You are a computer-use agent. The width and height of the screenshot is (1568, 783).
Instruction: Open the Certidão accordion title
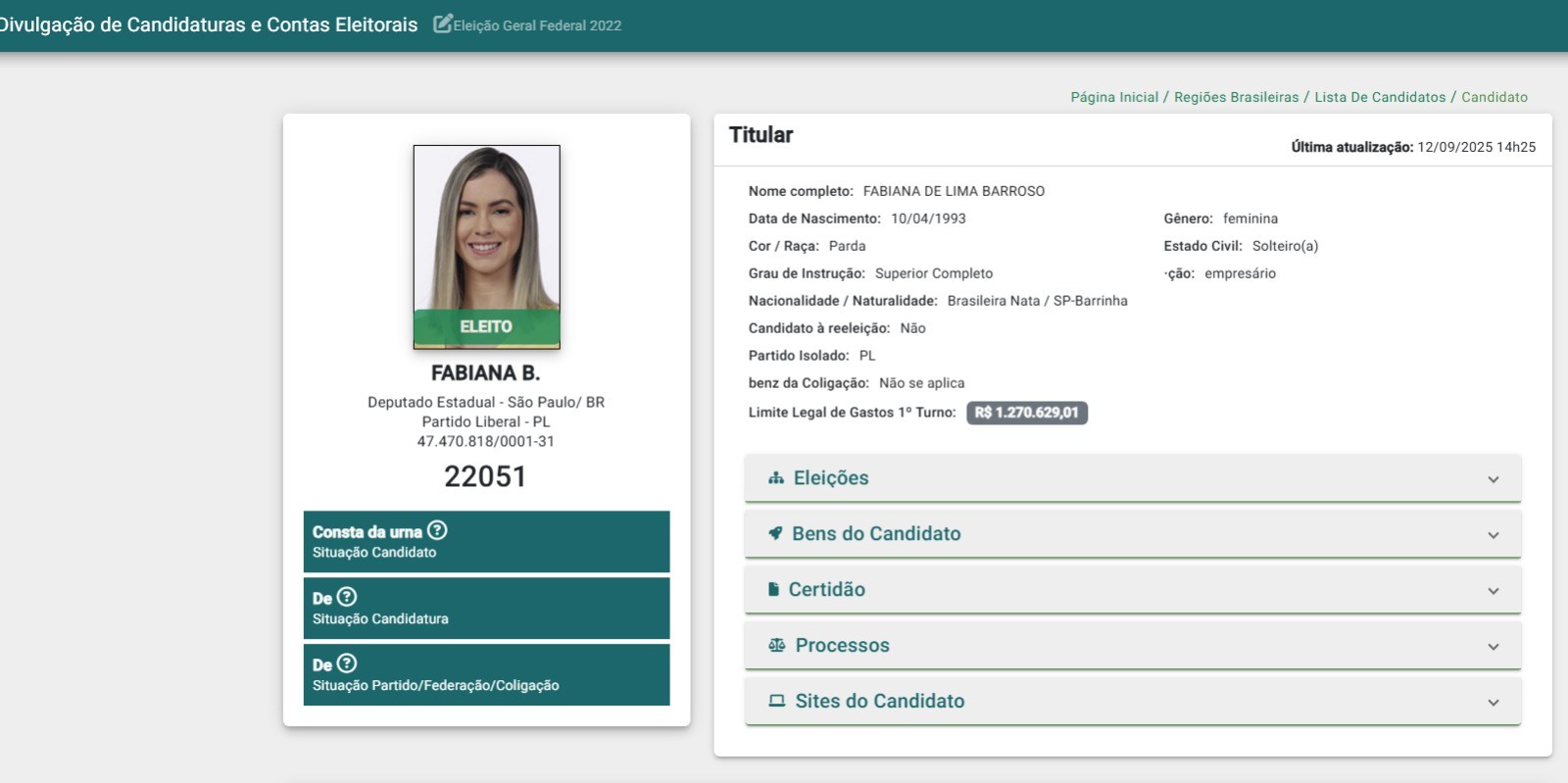(827, 589)
